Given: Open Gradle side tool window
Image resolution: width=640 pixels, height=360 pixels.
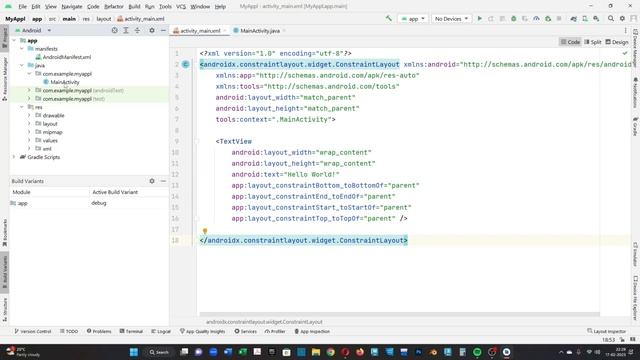Looking at the screenshot, I should click(x=636, y=127).
